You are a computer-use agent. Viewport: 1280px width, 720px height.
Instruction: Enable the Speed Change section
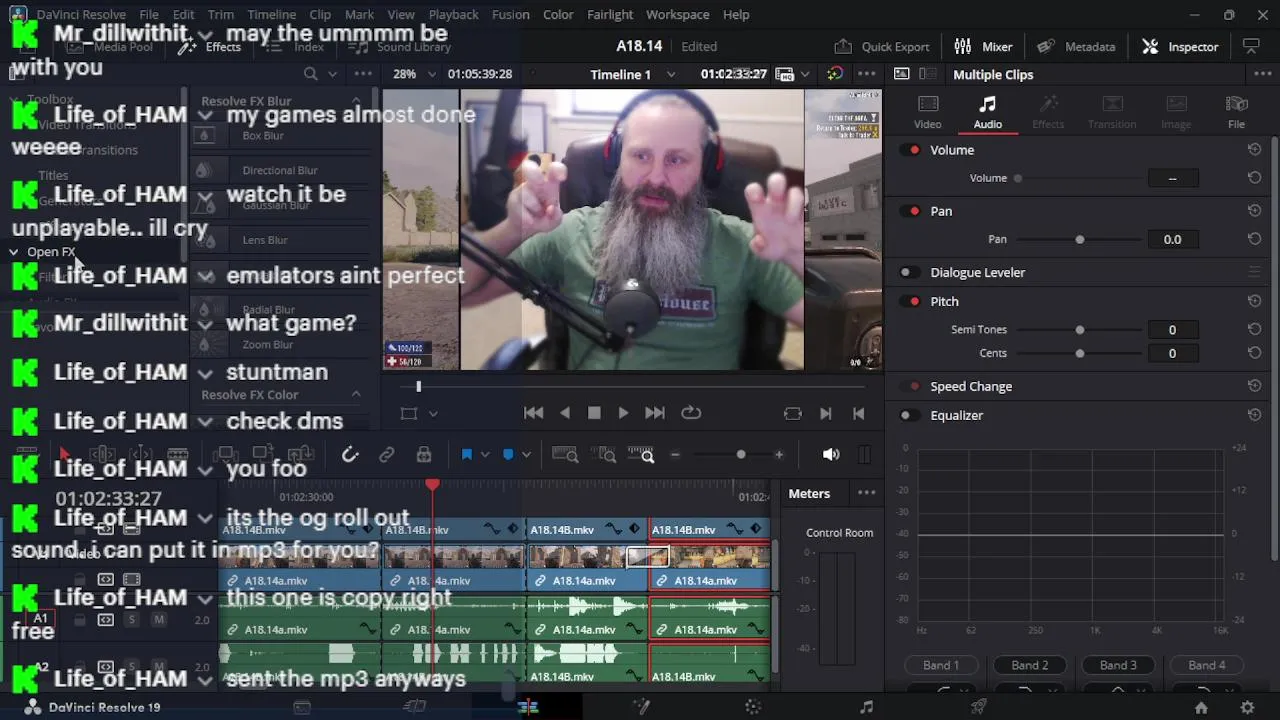[910, 386]
